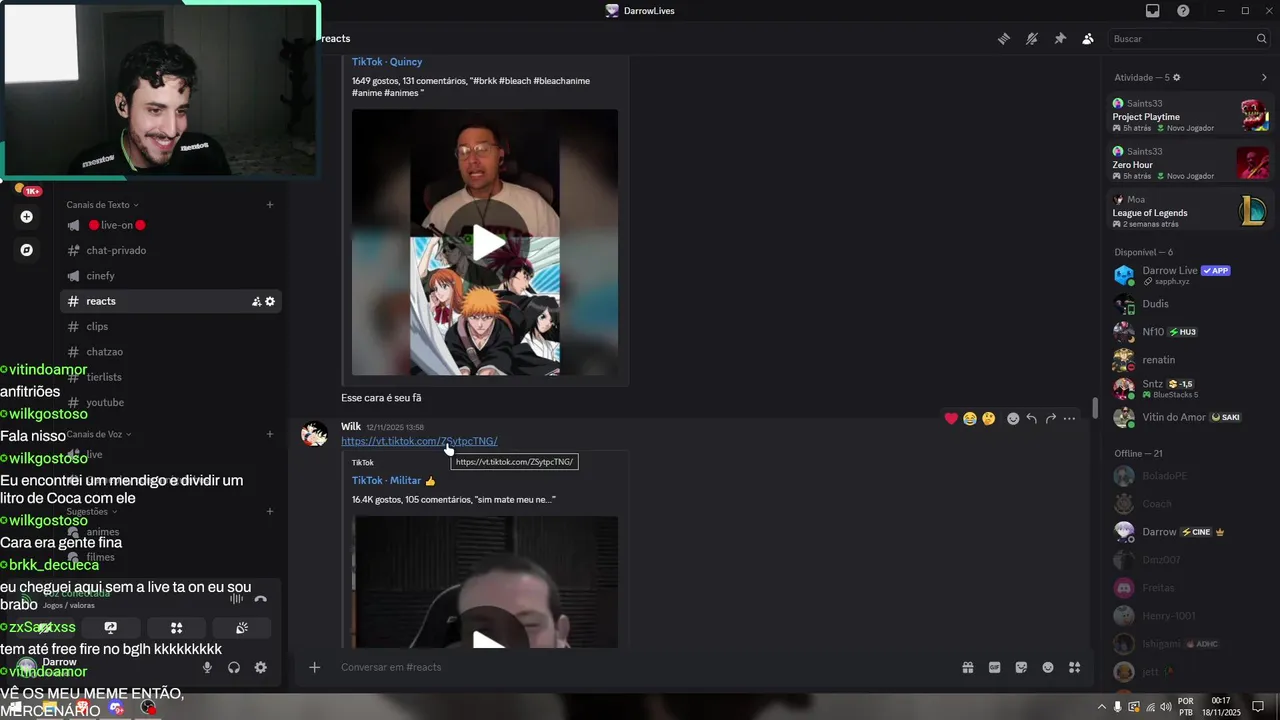The image size is (1280, 720).
Task: React with red heart emoji
Action: coord(951,419)
